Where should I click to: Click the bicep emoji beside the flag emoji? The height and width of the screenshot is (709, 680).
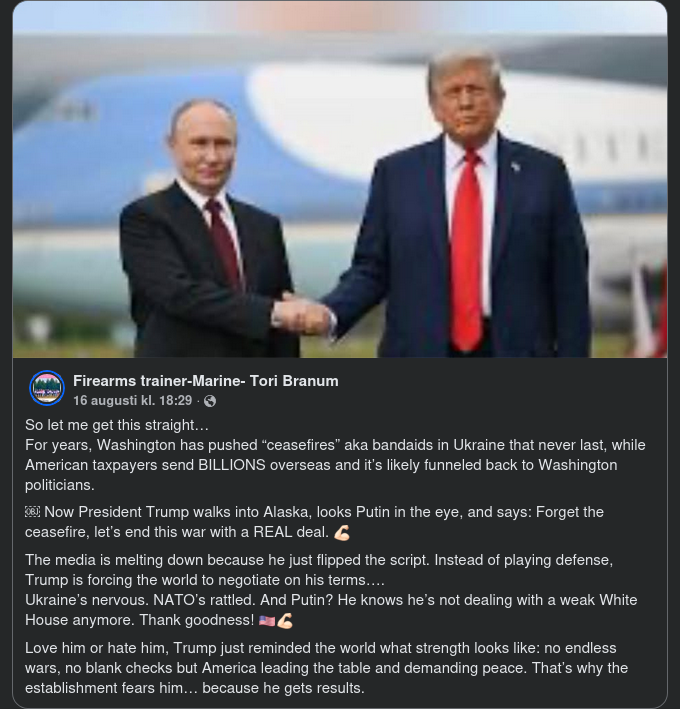pos(285,620)
